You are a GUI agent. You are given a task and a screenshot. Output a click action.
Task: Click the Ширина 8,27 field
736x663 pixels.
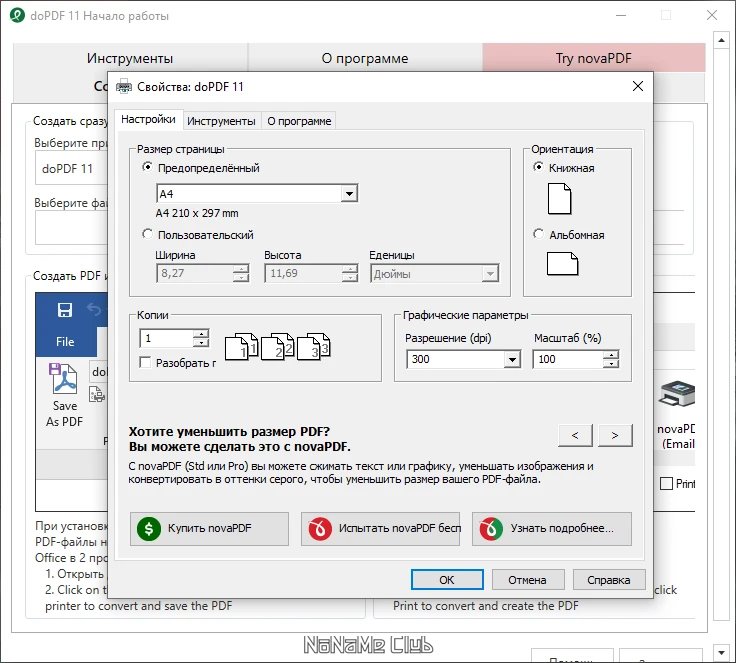pos(195,273)
